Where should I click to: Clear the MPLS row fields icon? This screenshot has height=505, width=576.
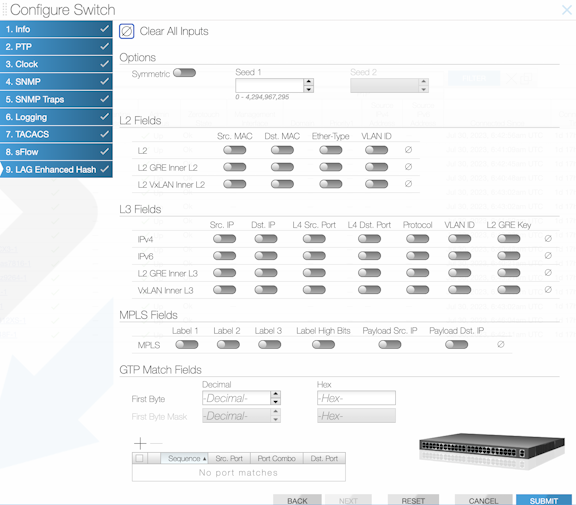point(501,345)
